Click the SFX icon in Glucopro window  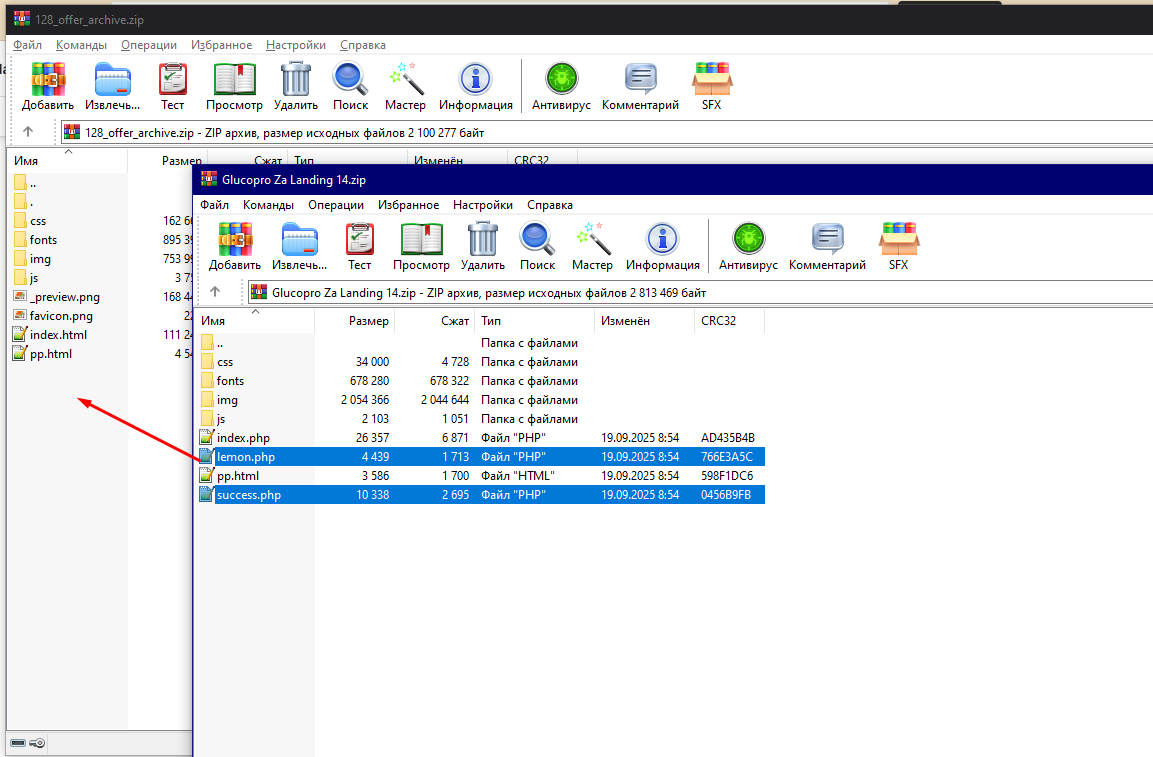pos(898,246)
